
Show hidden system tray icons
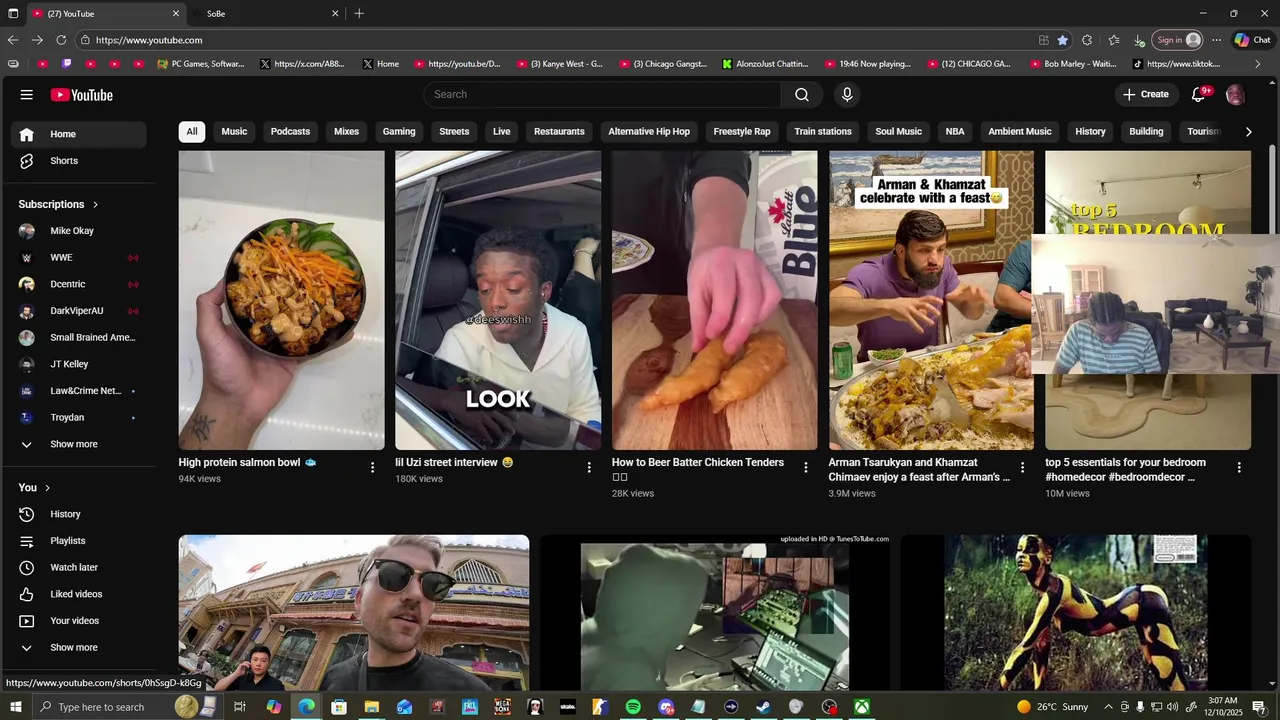point(1108,707)
